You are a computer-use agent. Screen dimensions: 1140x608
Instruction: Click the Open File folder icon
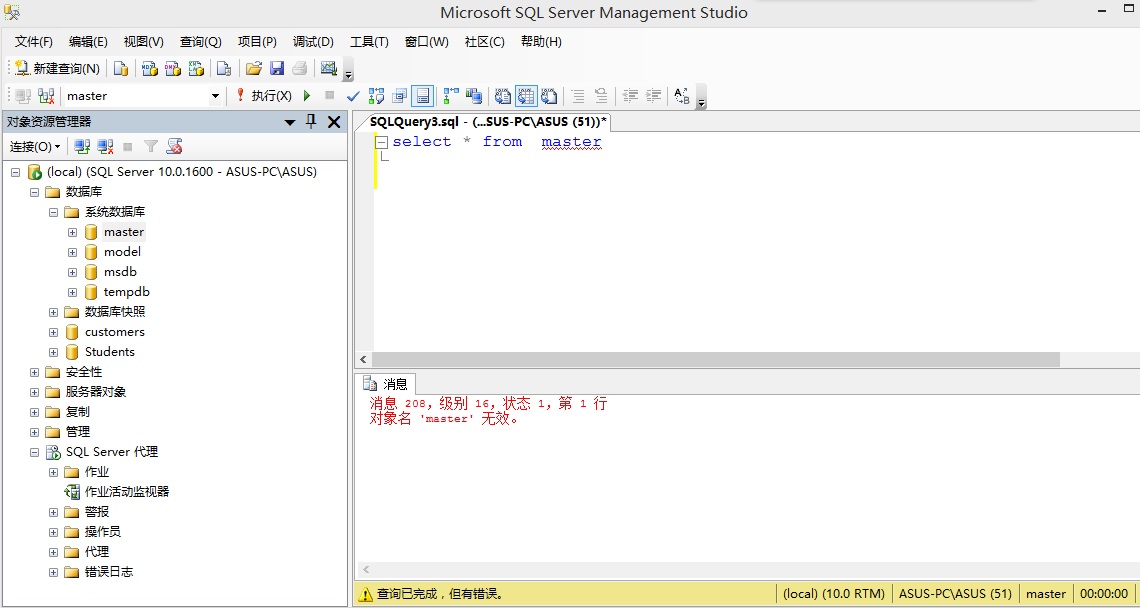254,68
